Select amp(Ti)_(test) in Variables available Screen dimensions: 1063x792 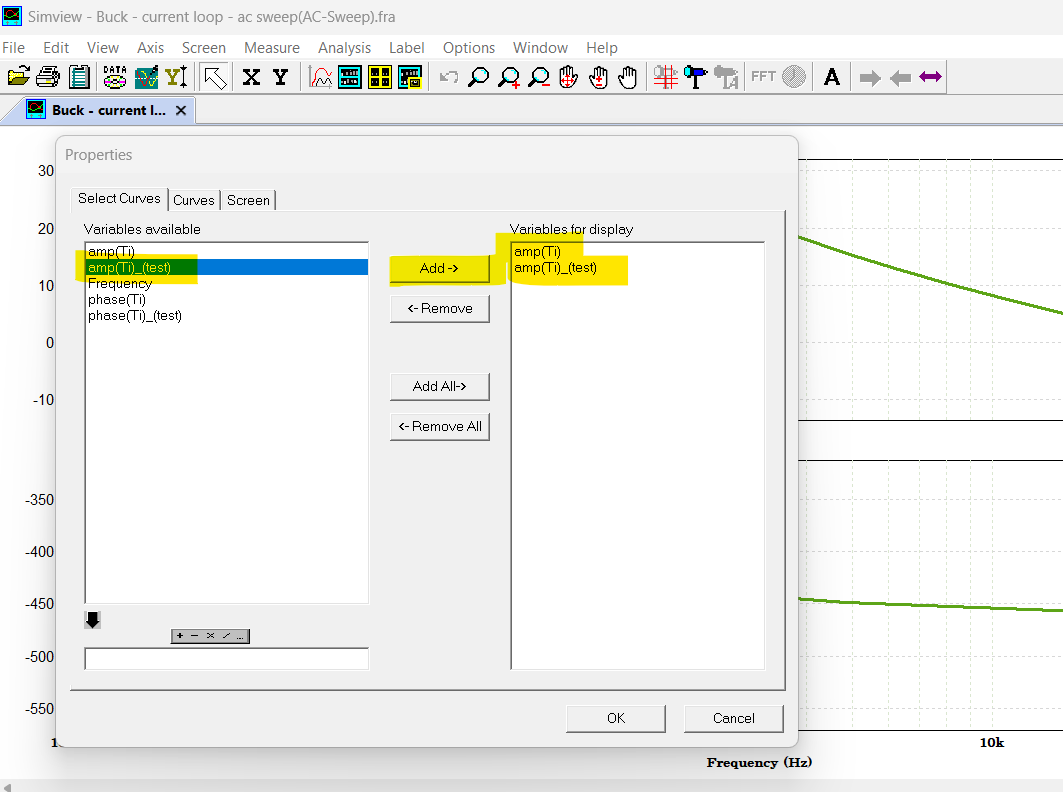[x=227, y=267]
